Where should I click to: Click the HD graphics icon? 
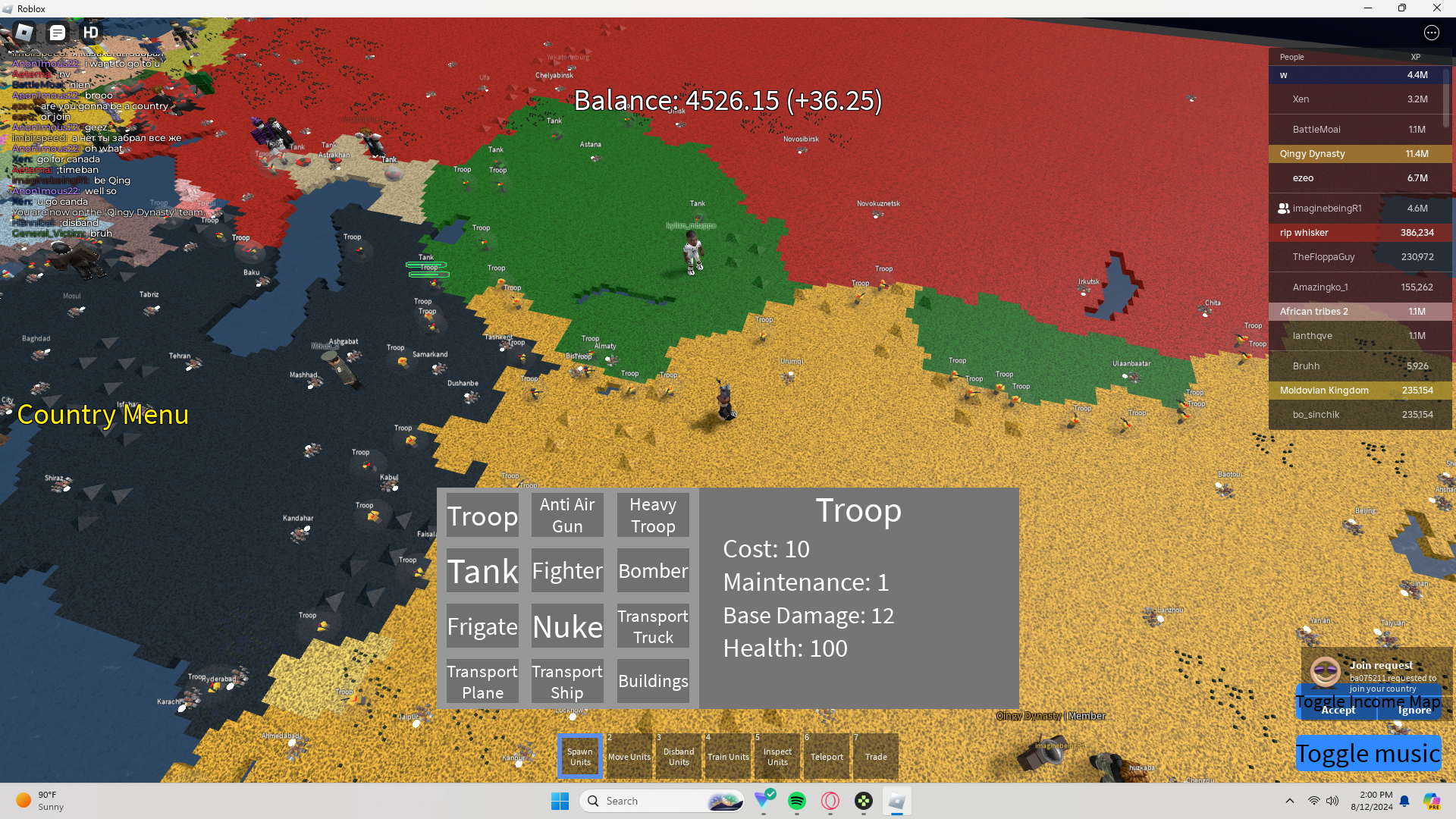pos(91,33)
